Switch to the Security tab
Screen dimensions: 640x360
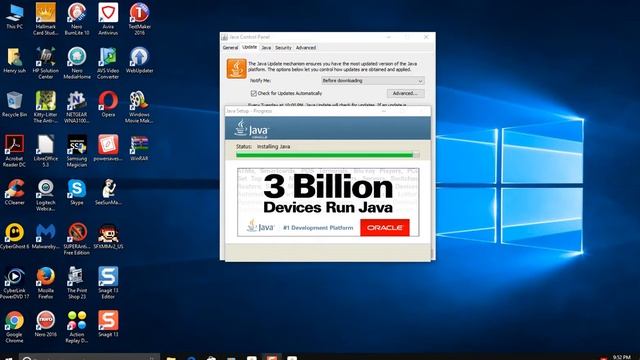tap(283, 48)
